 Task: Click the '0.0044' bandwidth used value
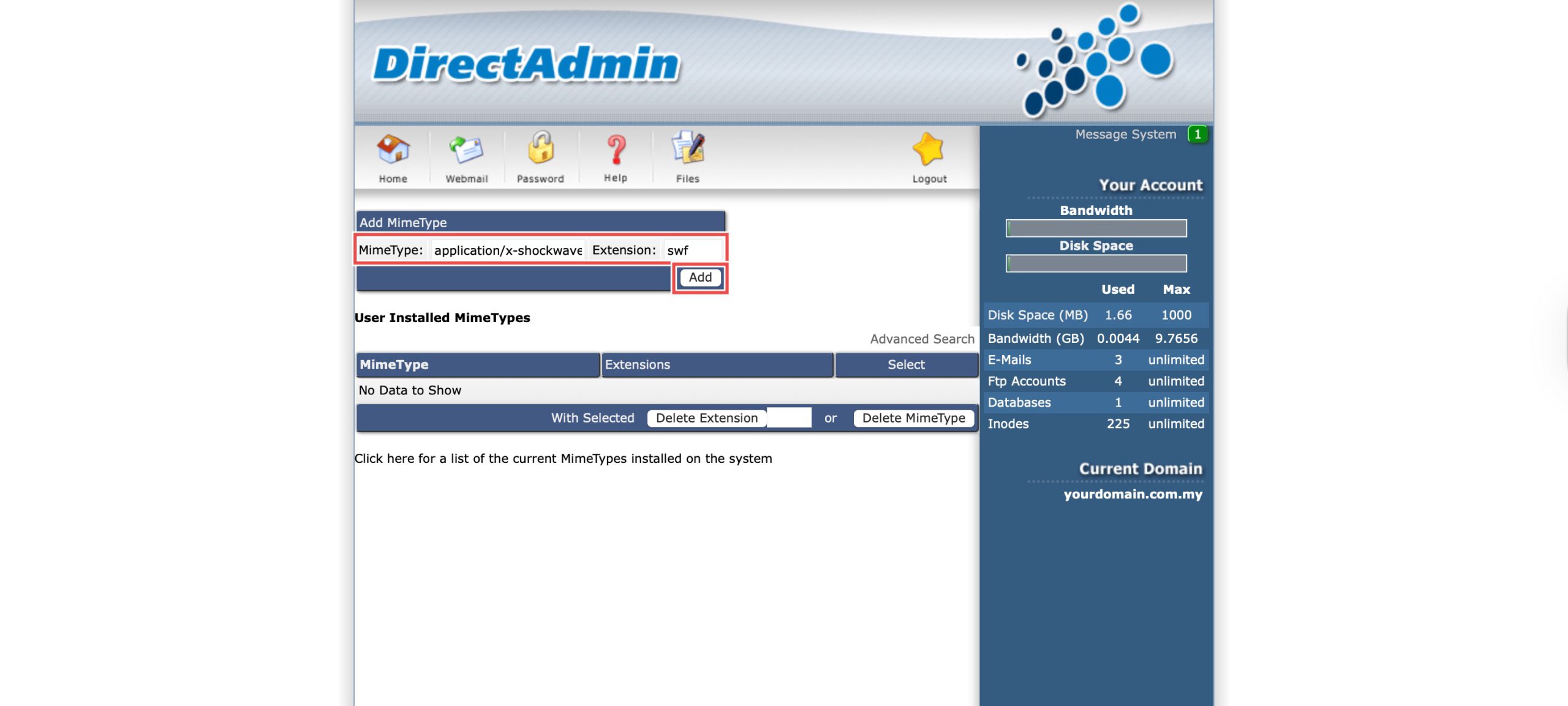(x=1118, y=339)
